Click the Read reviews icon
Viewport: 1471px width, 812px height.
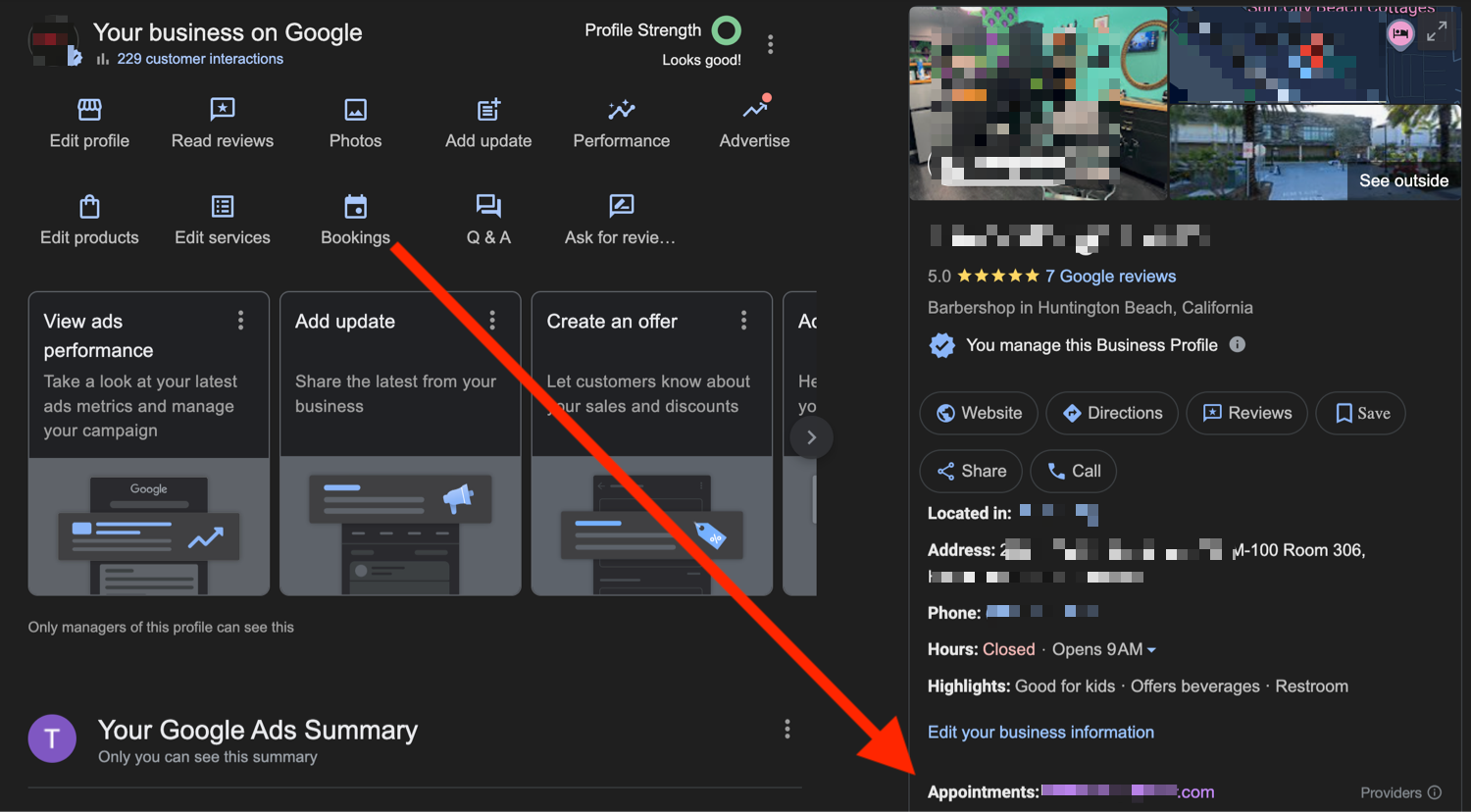click(x=223, y=110)
